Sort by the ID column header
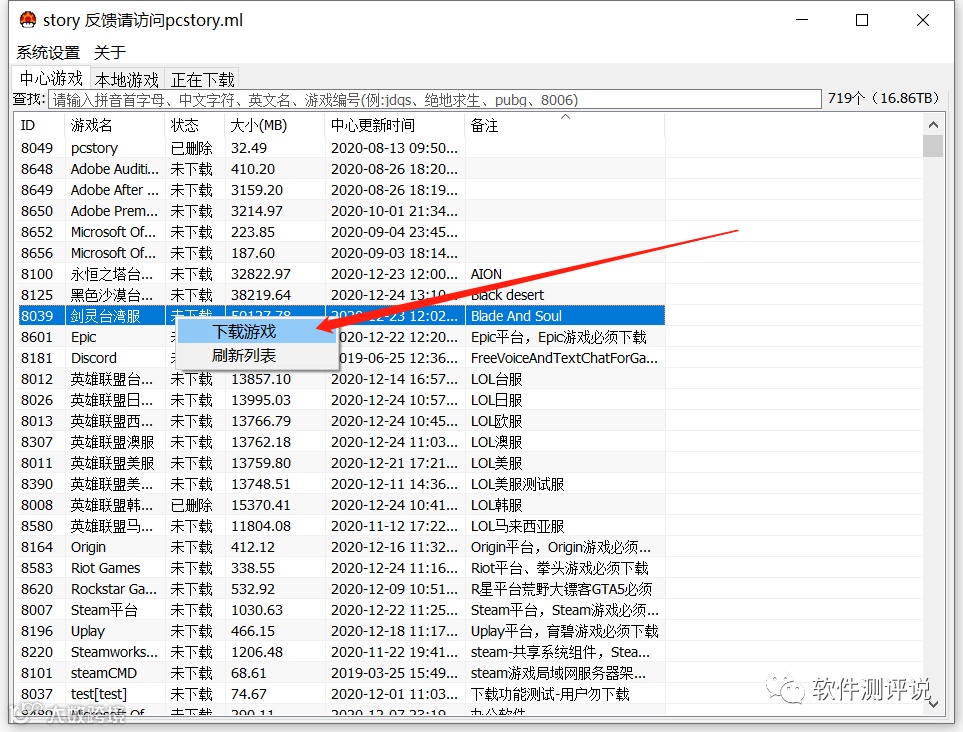The height and width of the screenshot is (732, 963). tap(40, 125)
